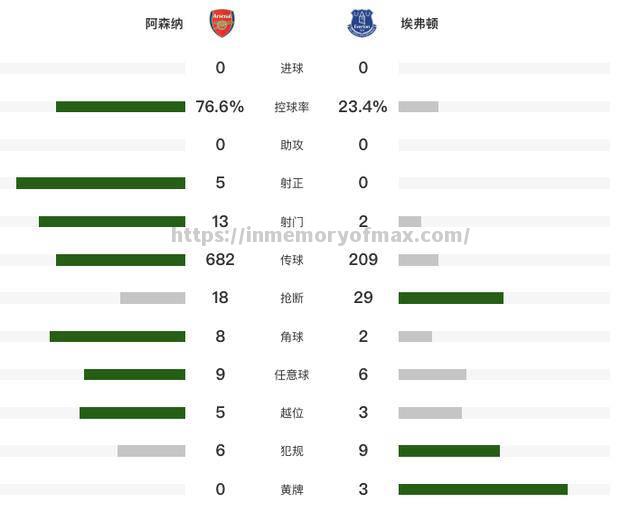This screenshot has width=640, height=505.
Task: Click the 传球 passes stat label
Action: click(x=292, y=260)
